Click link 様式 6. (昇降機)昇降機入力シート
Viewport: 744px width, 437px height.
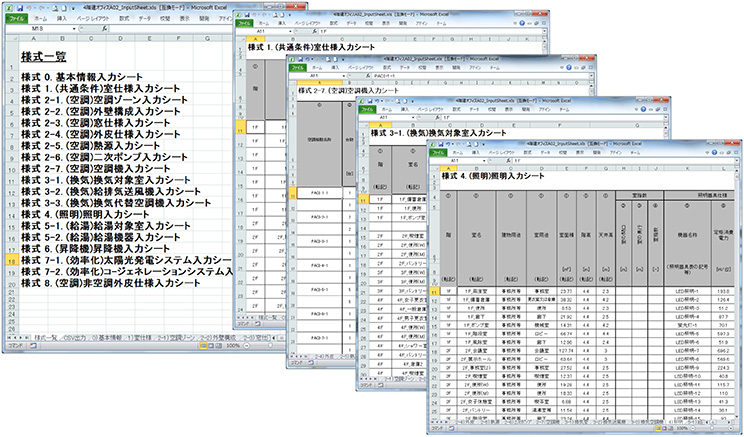pyautogui.click(x=95, y=249)
